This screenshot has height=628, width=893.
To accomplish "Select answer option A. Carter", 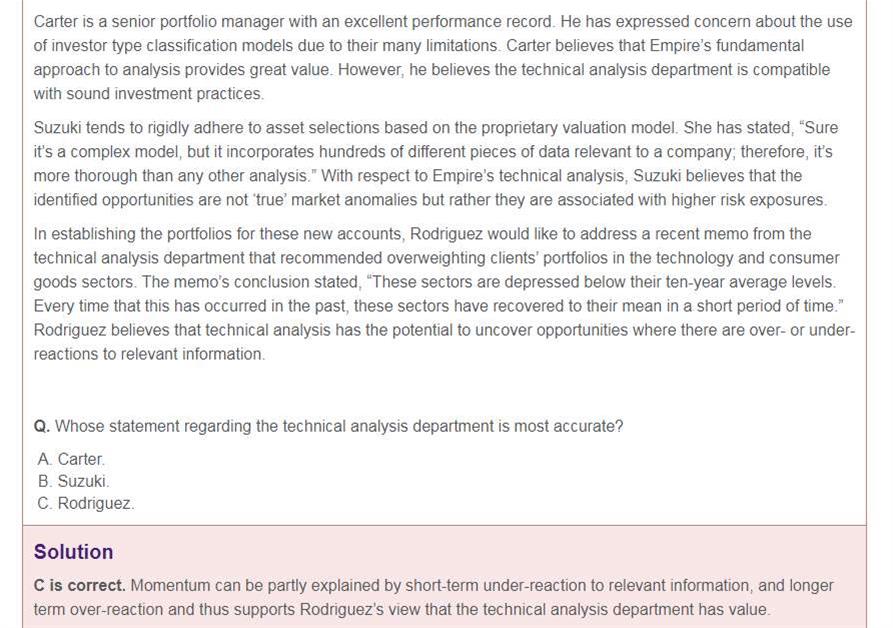I will 71,459.
